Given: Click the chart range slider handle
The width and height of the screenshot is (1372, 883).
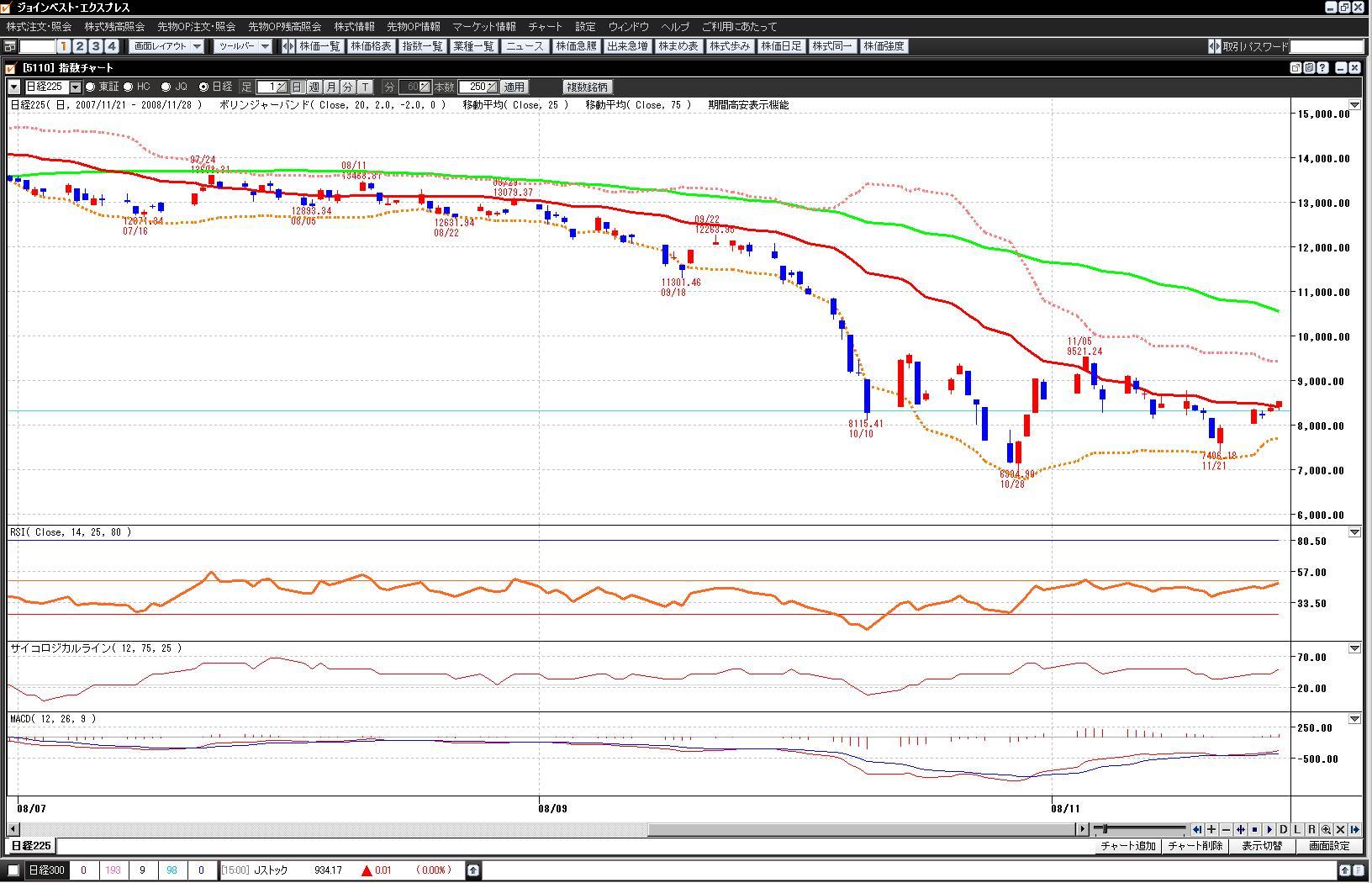Looking at the screenshot, I should [1105, 829].
